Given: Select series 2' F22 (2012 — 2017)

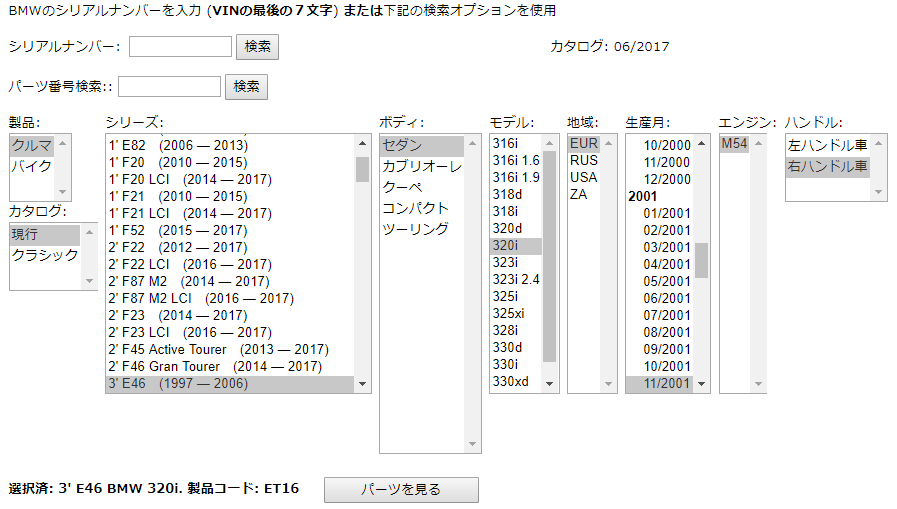Looking at the screenshot, I should [x=231, y=248].
